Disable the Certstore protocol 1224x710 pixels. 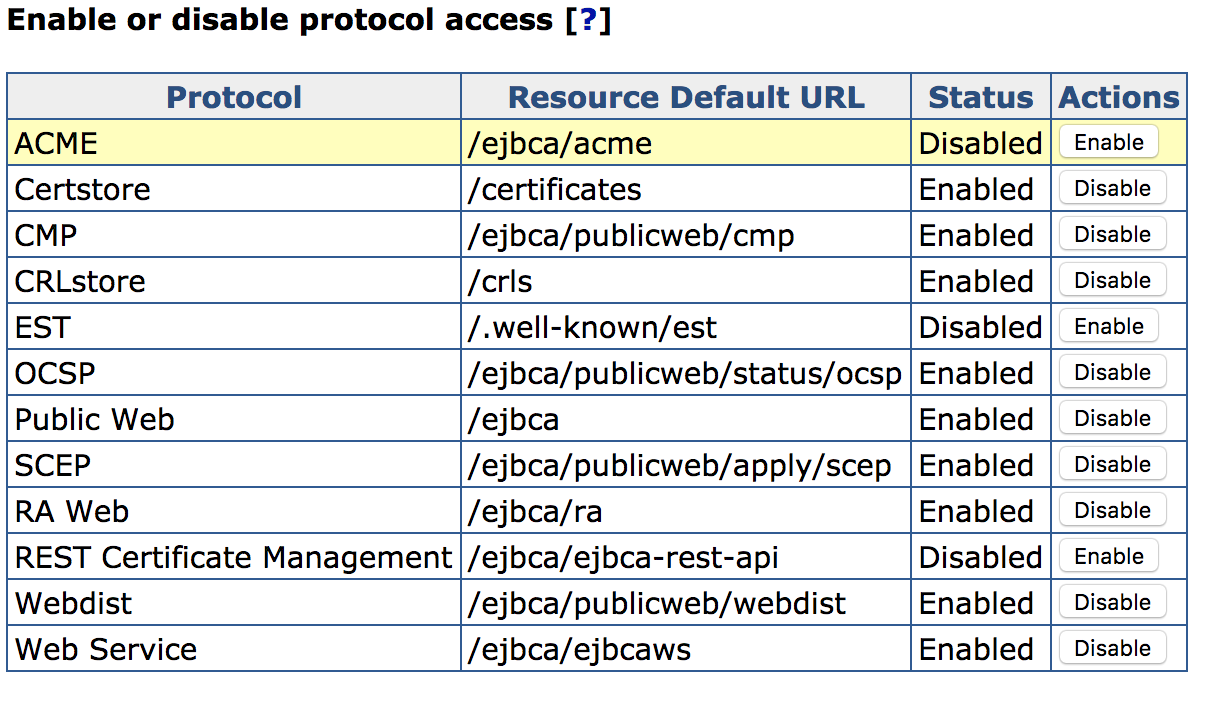pos(1112,189)
